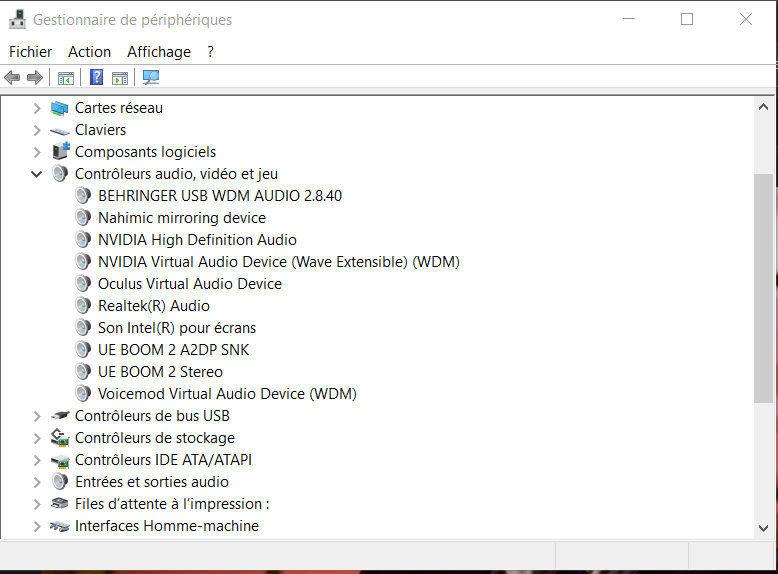Click the NVIDIA Virtual Audio Device (Wave Extensible) speaker icon
This screenshot has height=574, width=778.
(83, 261)
